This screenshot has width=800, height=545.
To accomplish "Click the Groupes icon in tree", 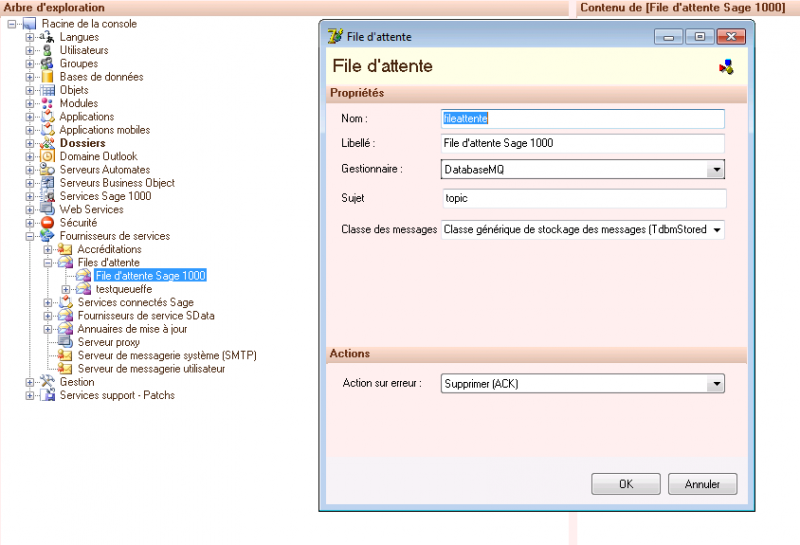I will (47, 63).
